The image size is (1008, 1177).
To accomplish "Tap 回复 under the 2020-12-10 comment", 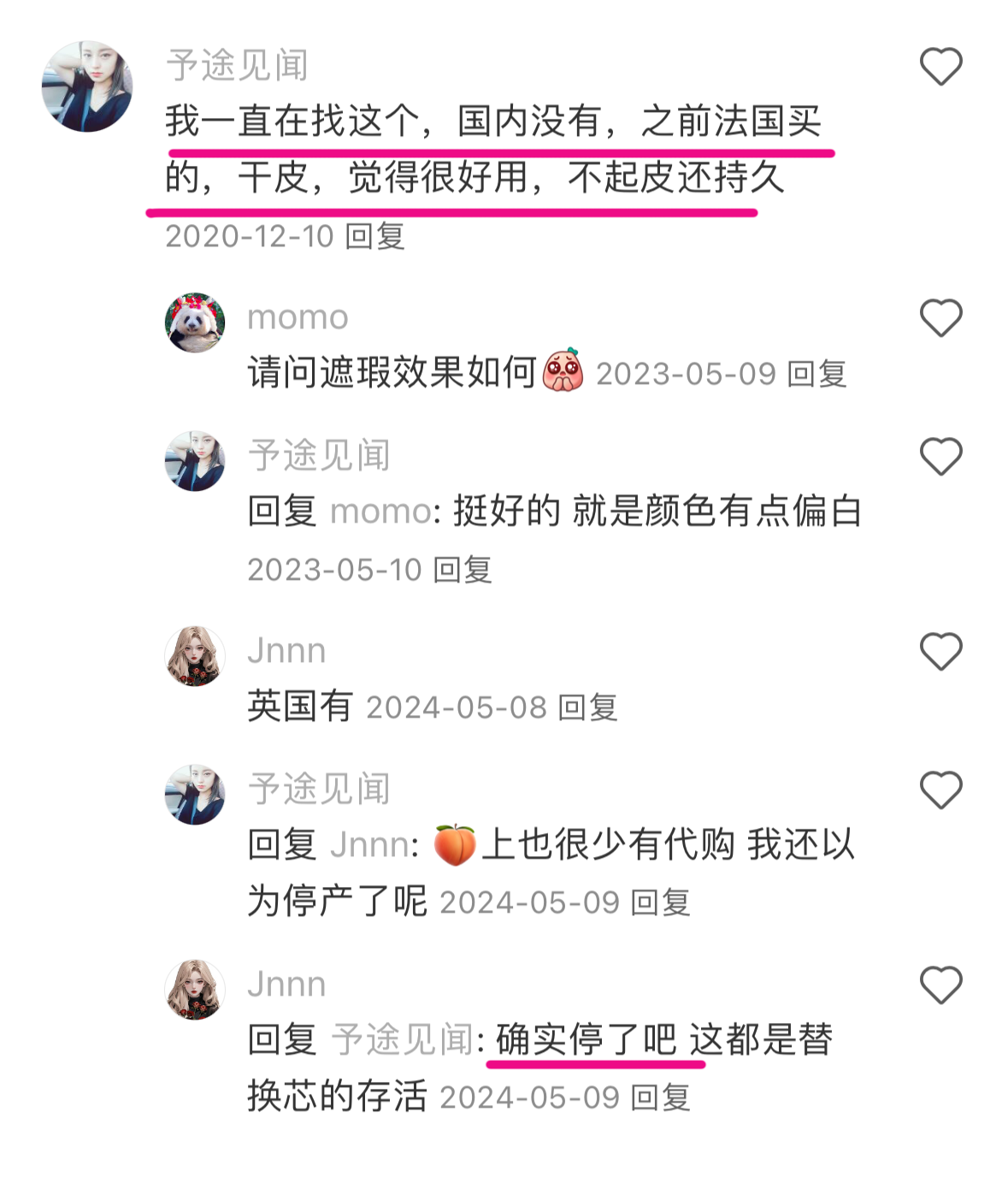I will 374,236.
